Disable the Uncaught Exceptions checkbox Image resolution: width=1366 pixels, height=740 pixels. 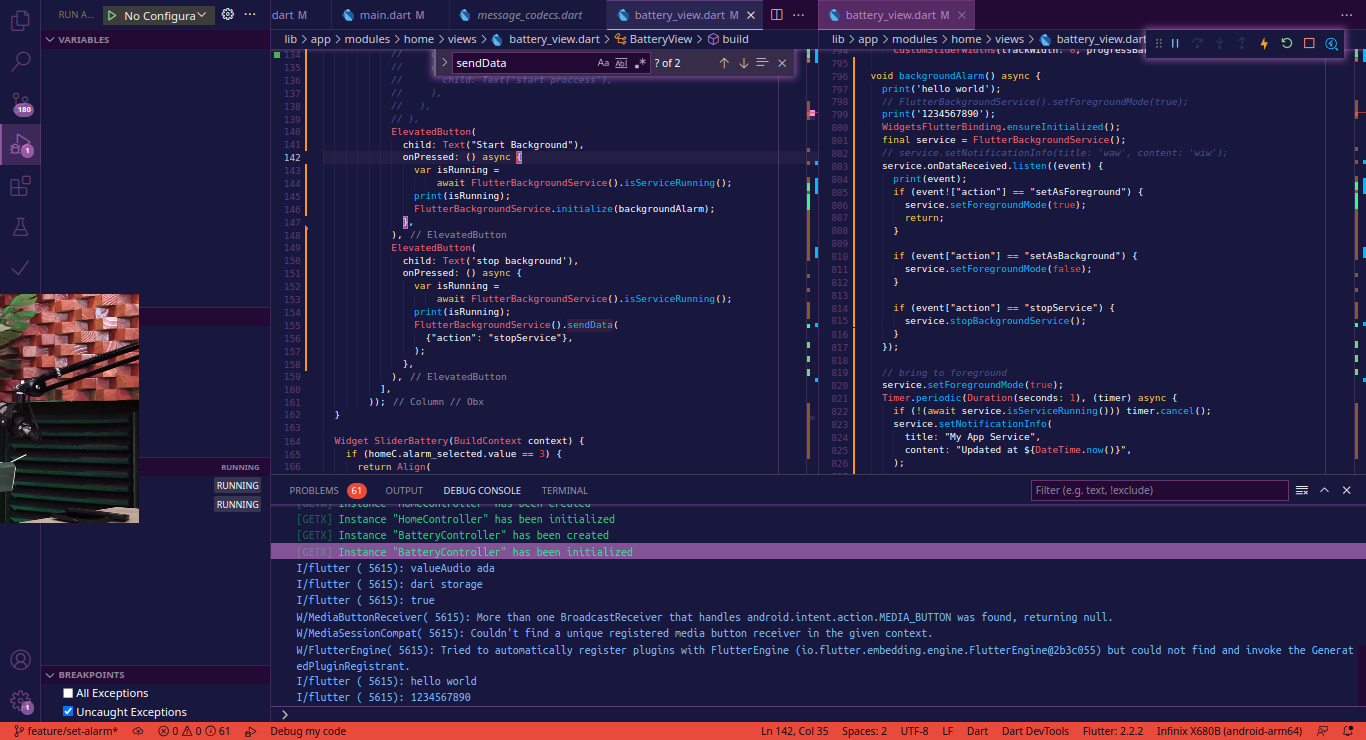coord(68,712)
